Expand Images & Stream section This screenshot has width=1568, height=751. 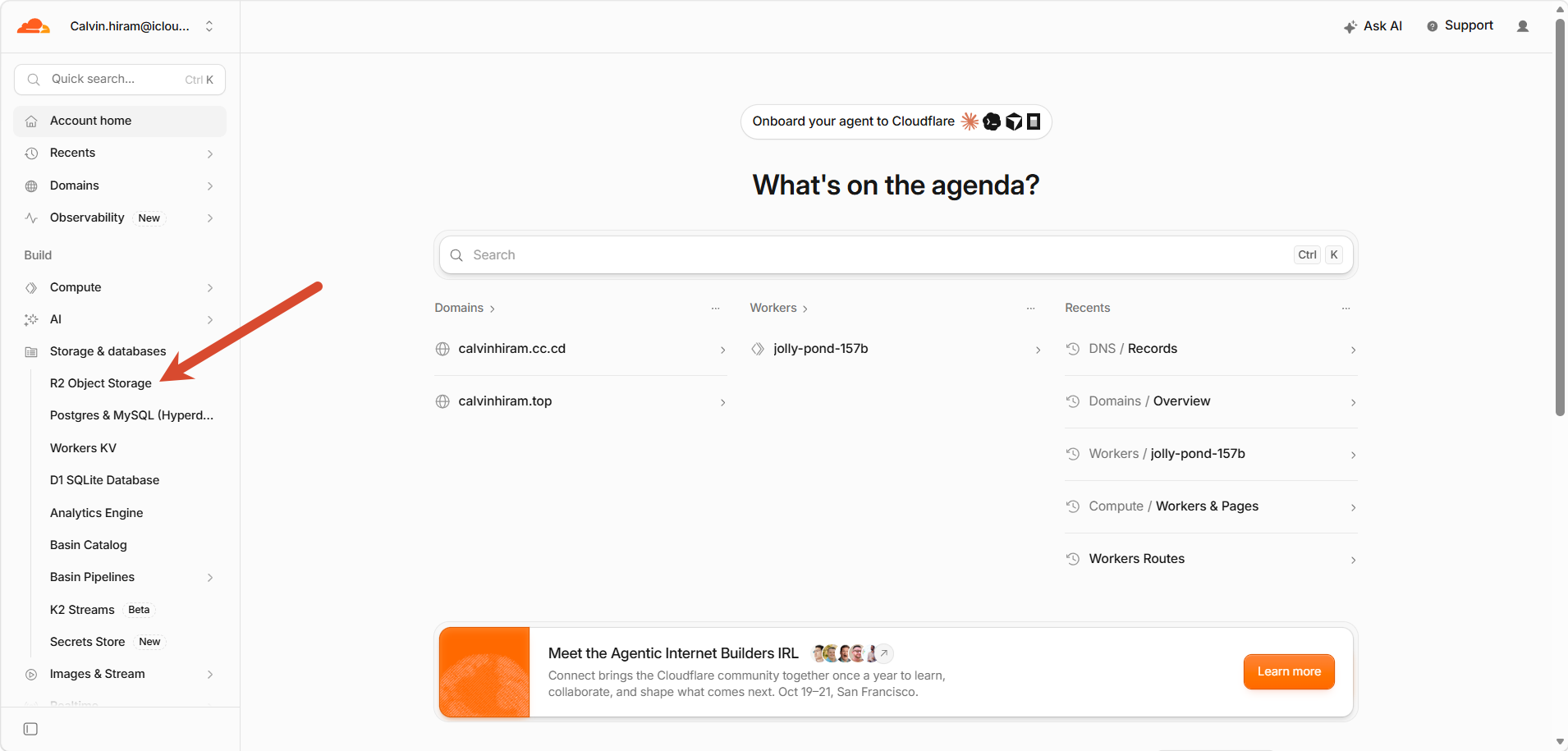pyautogui.click(x=120, y=674)
